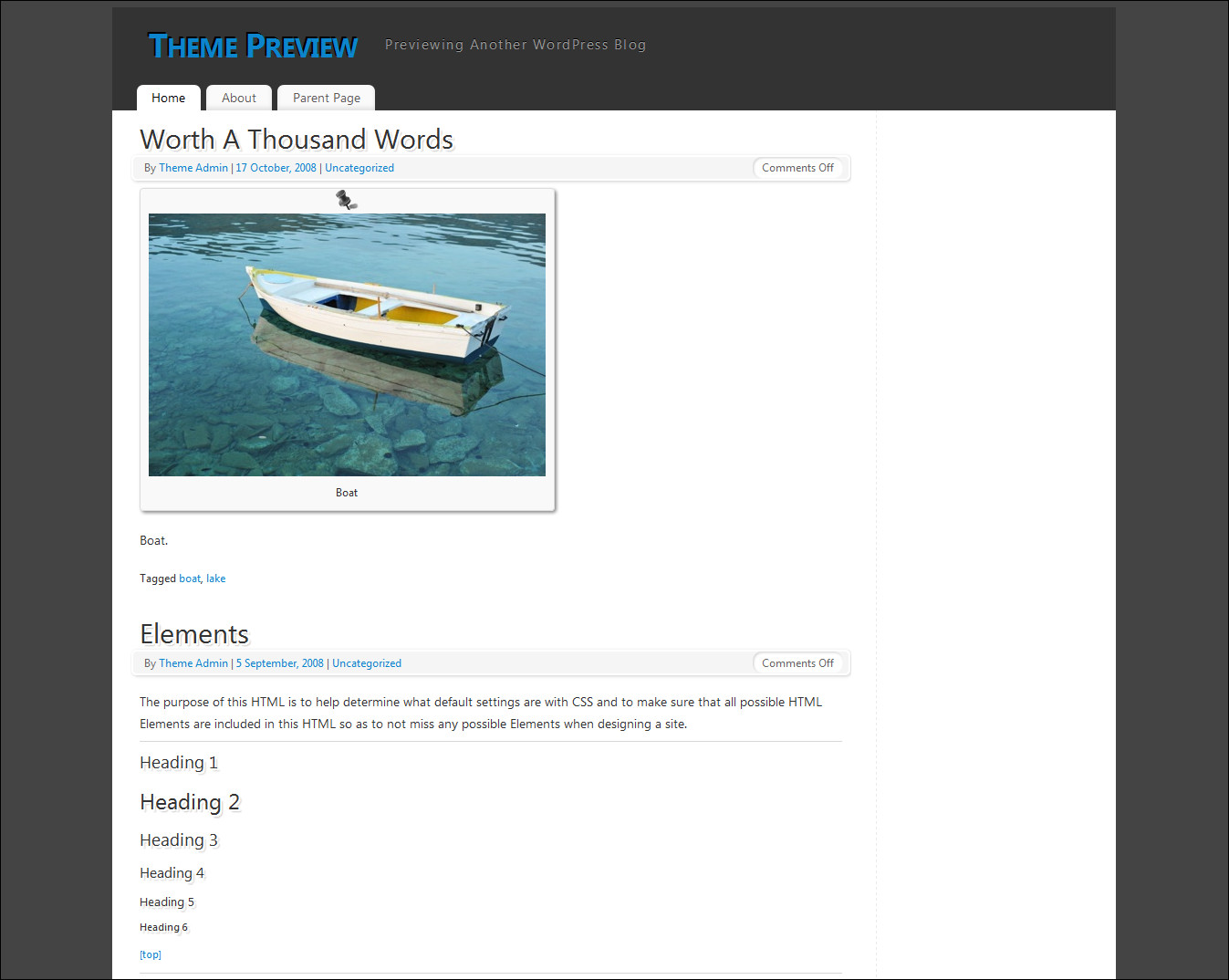Screen dimensions: 1229x980
Task: Click Comments Off on Worth A Thousand Words
Action: [797, 168]
